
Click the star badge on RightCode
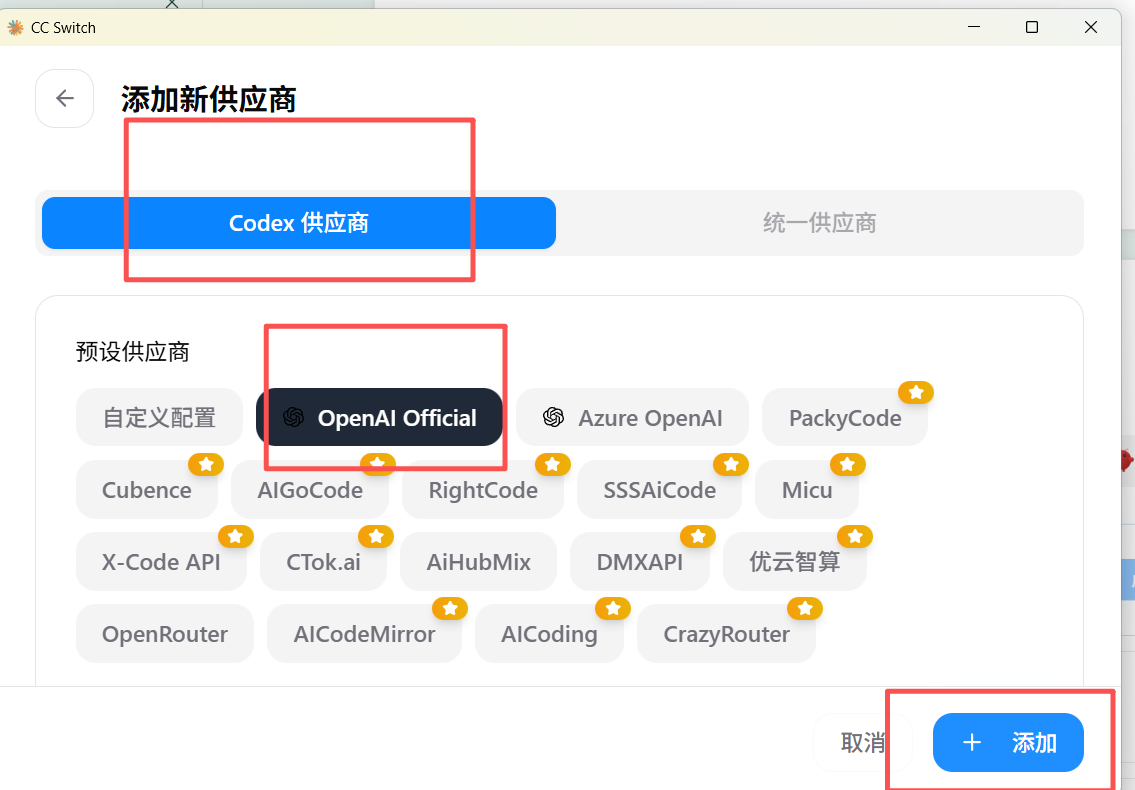pos(552,464)
